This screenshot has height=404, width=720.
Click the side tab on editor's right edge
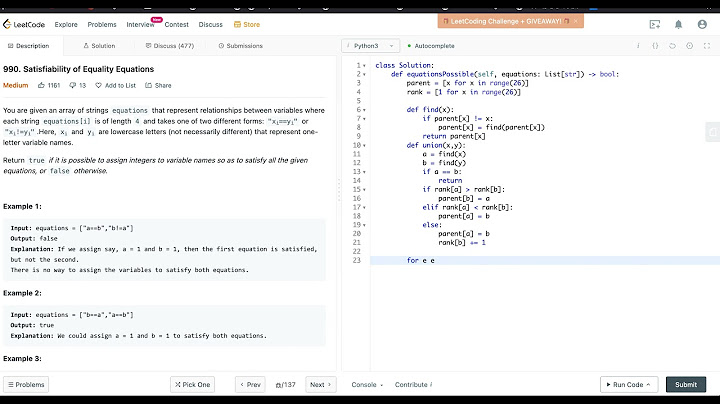click(x=713, y=132)
